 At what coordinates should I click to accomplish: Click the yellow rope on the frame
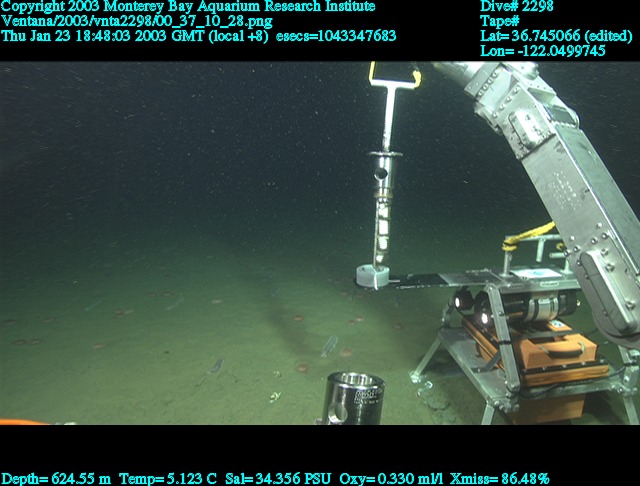(x=529, y=235)
